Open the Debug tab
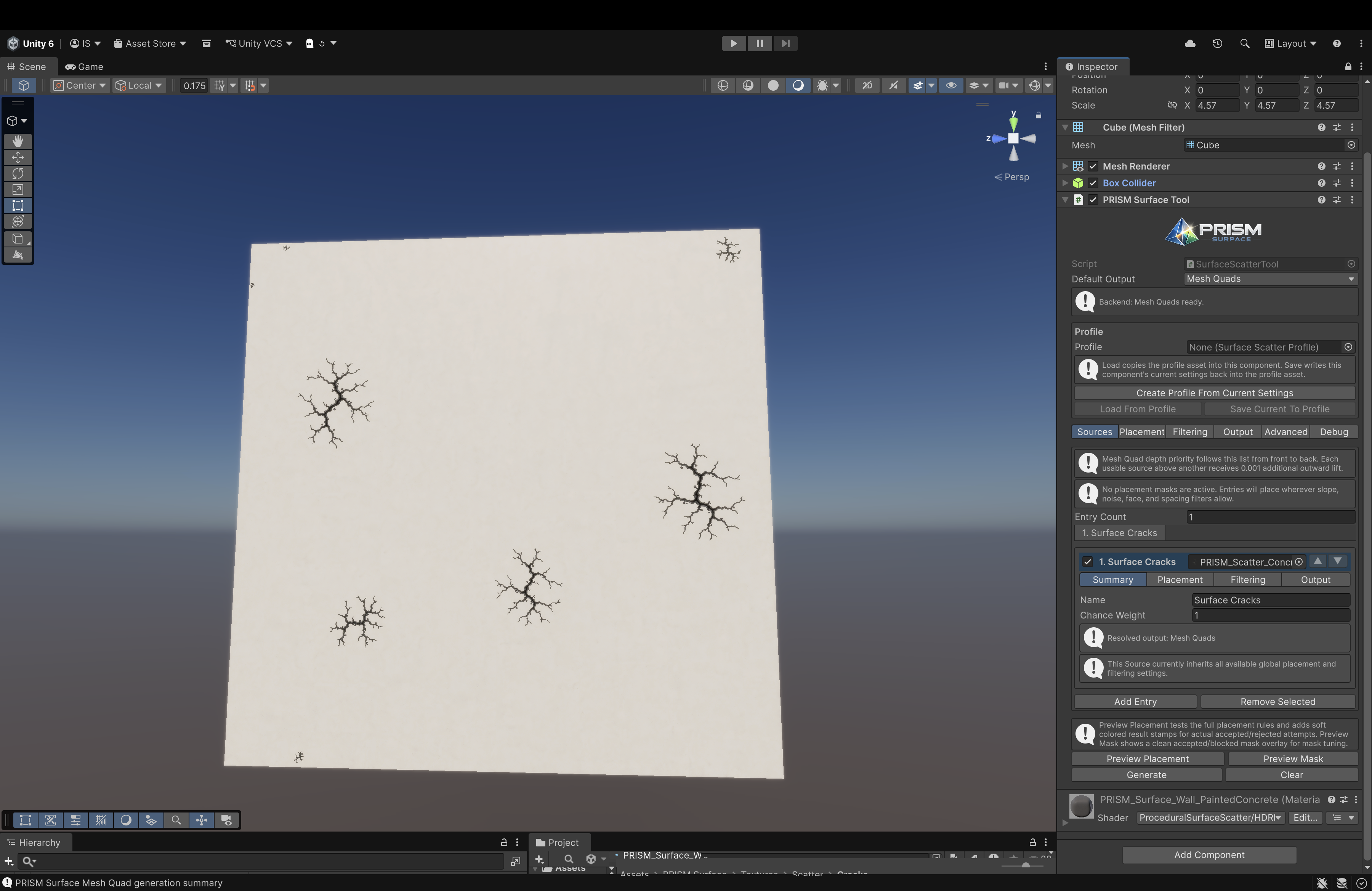This screenshot has width=1372, height=891. tap(1334, 432)
